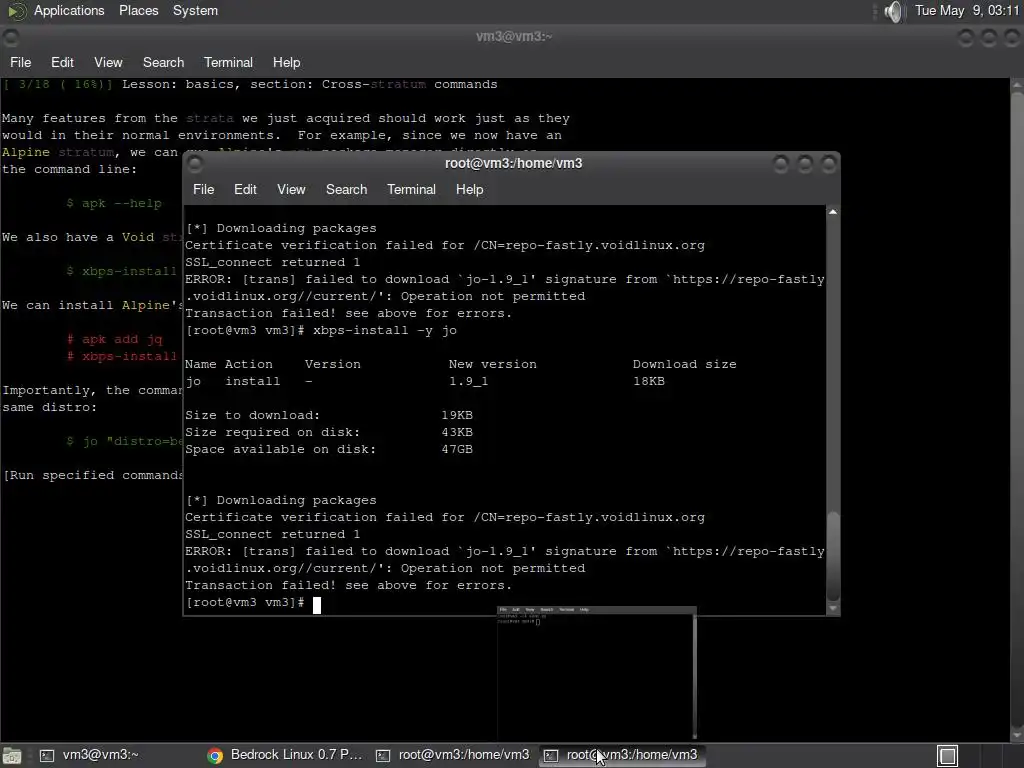Viewport: 1024px width, 768px height.
Task: Click the show desktop icon in bottom panel
Action: 12,756
